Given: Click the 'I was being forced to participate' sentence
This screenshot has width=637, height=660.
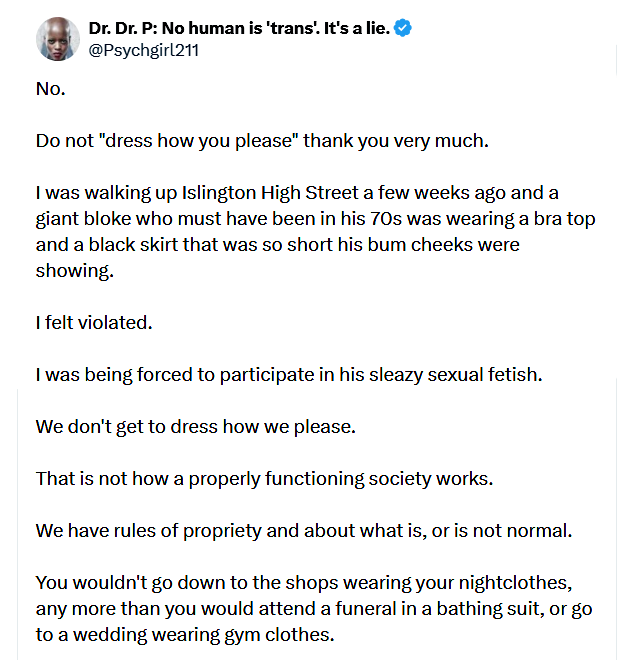Looking at the screenshot, I should coord(289,375).
